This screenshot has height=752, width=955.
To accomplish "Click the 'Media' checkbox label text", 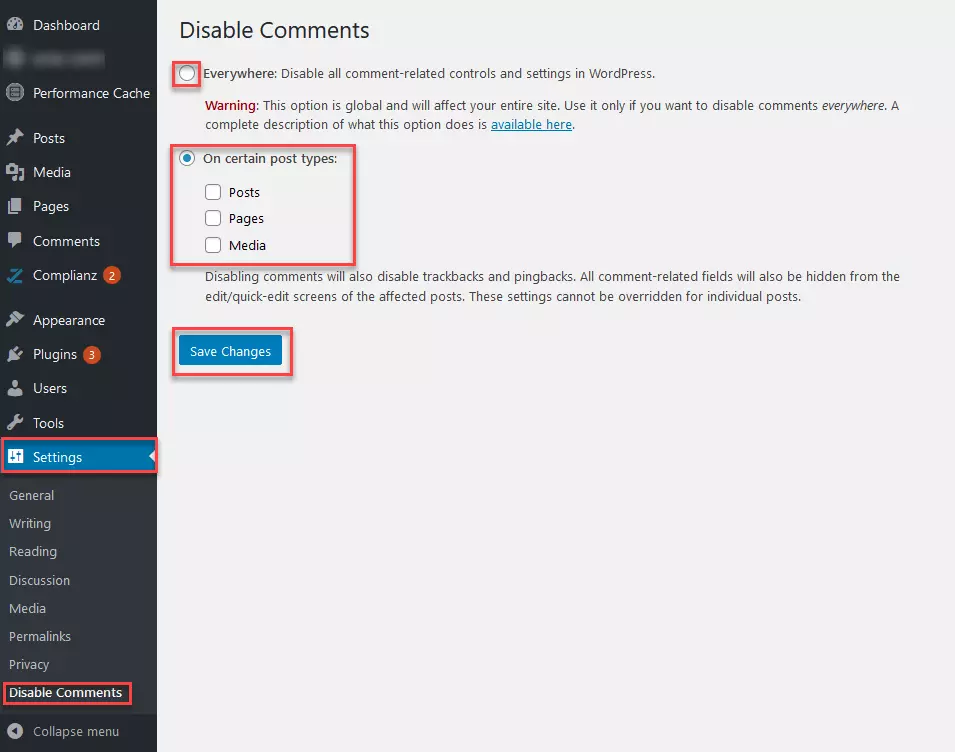I will [x=247, y=245].
